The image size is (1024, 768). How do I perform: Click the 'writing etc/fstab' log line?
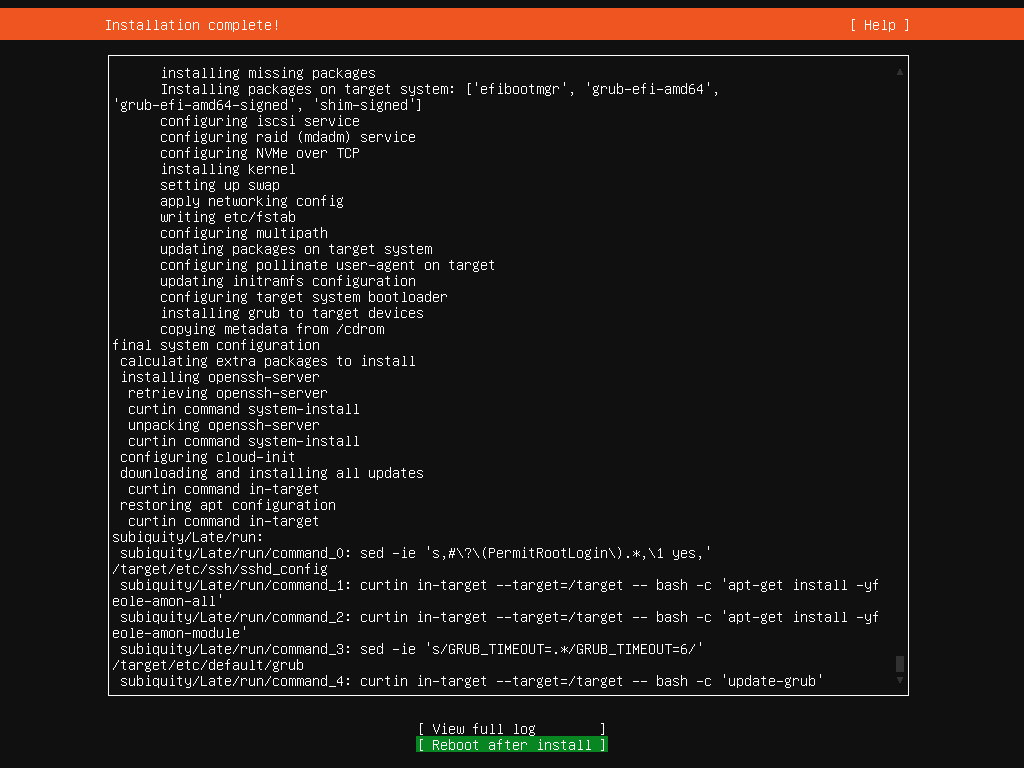(228, 217)
